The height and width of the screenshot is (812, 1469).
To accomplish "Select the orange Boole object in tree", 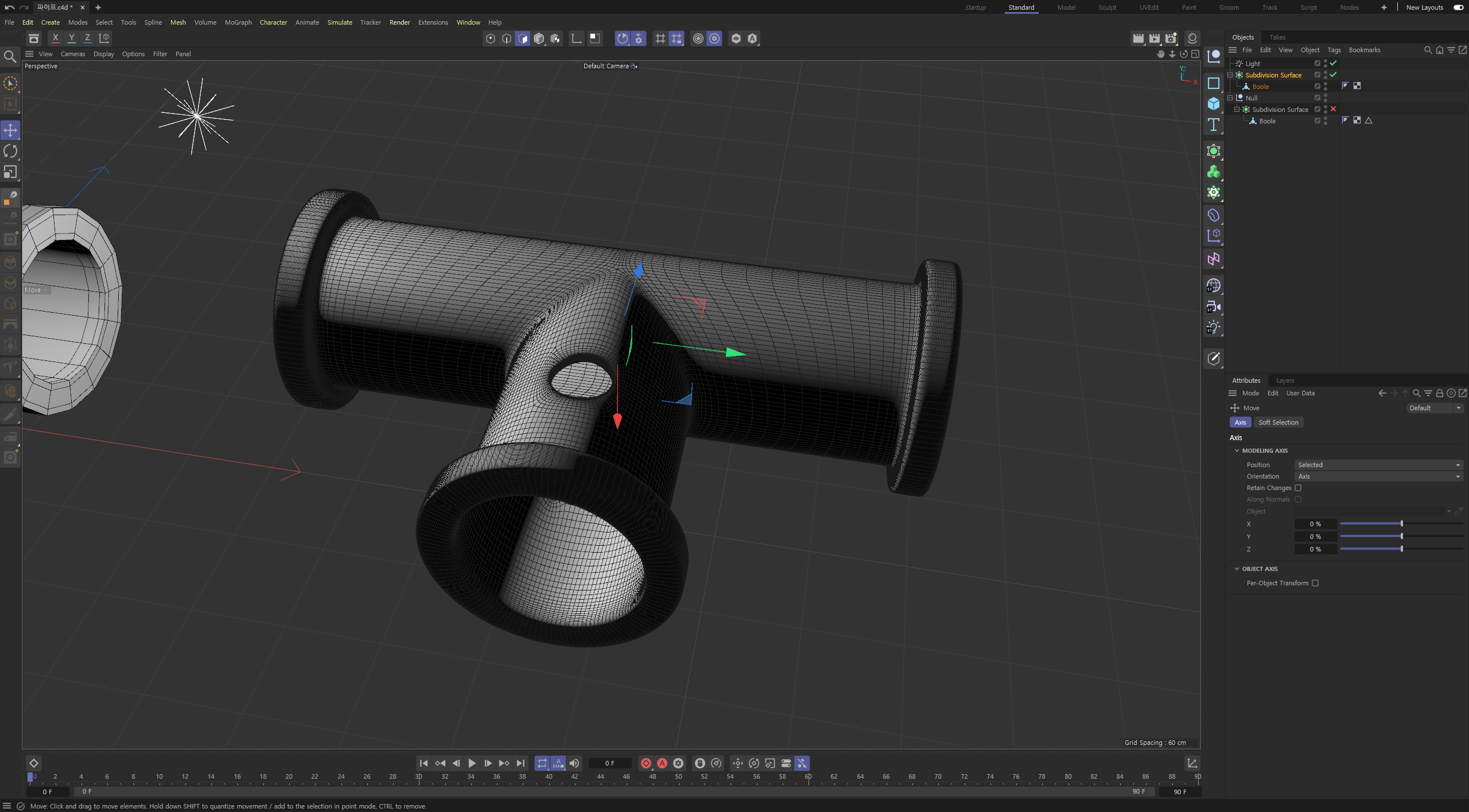I will (x=1260, y=87).
